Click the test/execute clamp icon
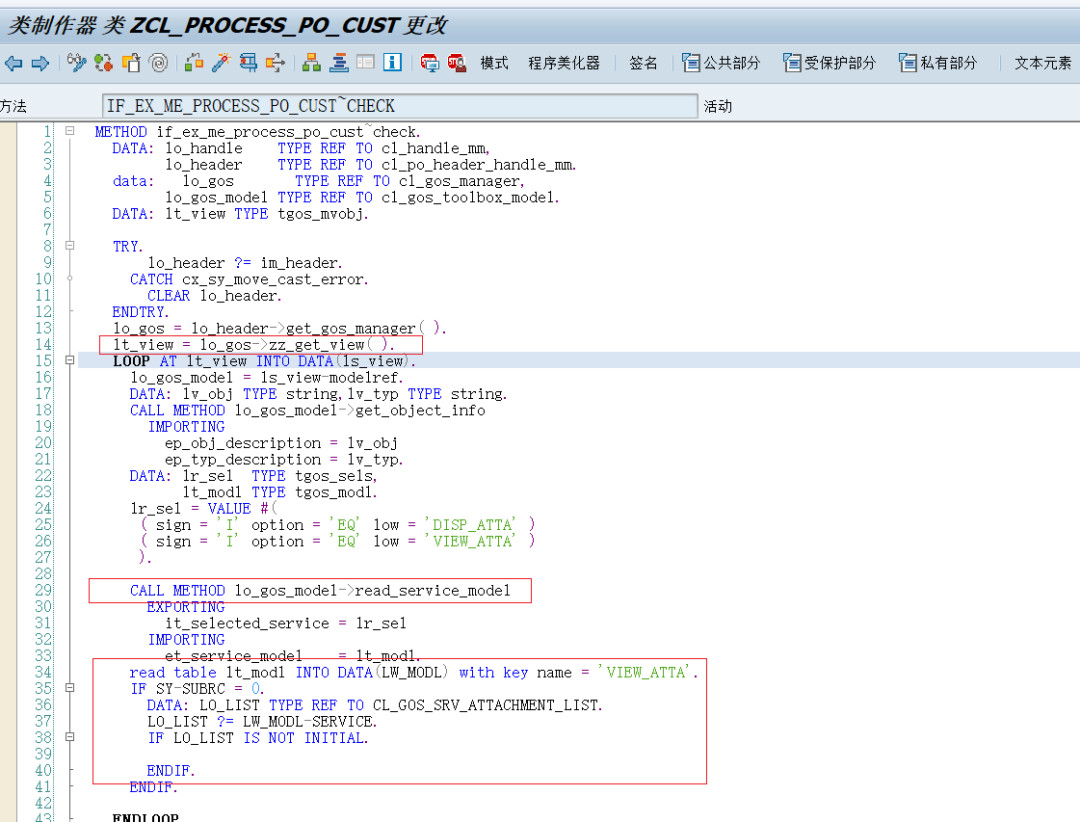Screen dimensions: 1080x822 point(248,63)
